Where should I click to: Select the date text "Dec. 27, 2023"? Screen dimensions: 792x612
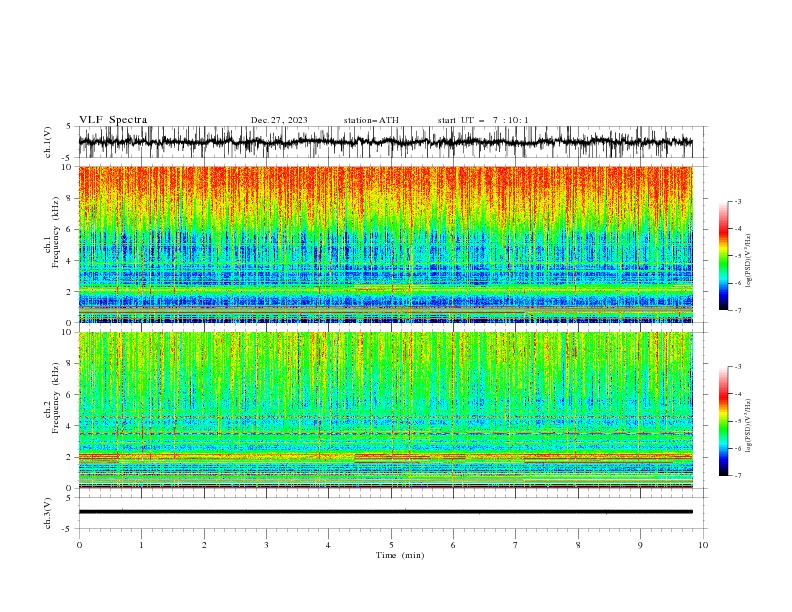[279, 120]
